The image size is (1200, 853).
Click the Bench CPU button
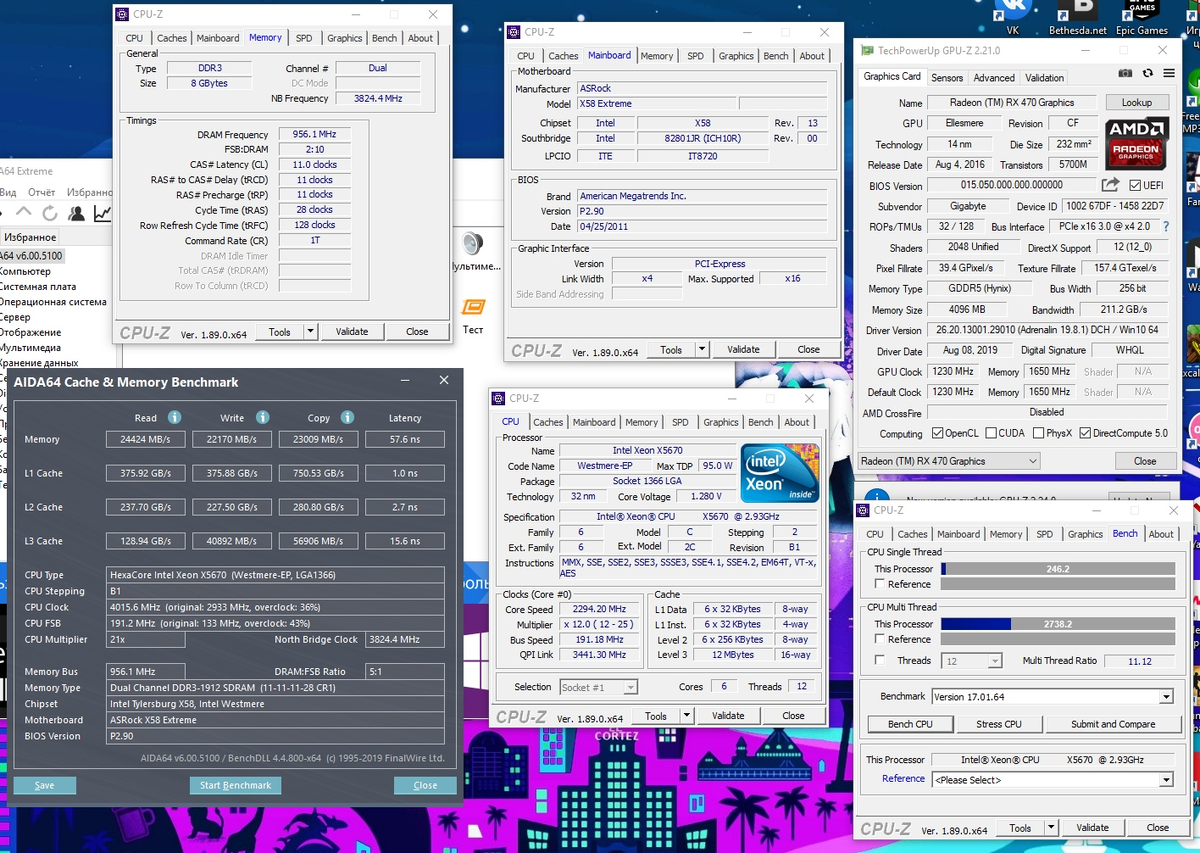coord(910,724)
